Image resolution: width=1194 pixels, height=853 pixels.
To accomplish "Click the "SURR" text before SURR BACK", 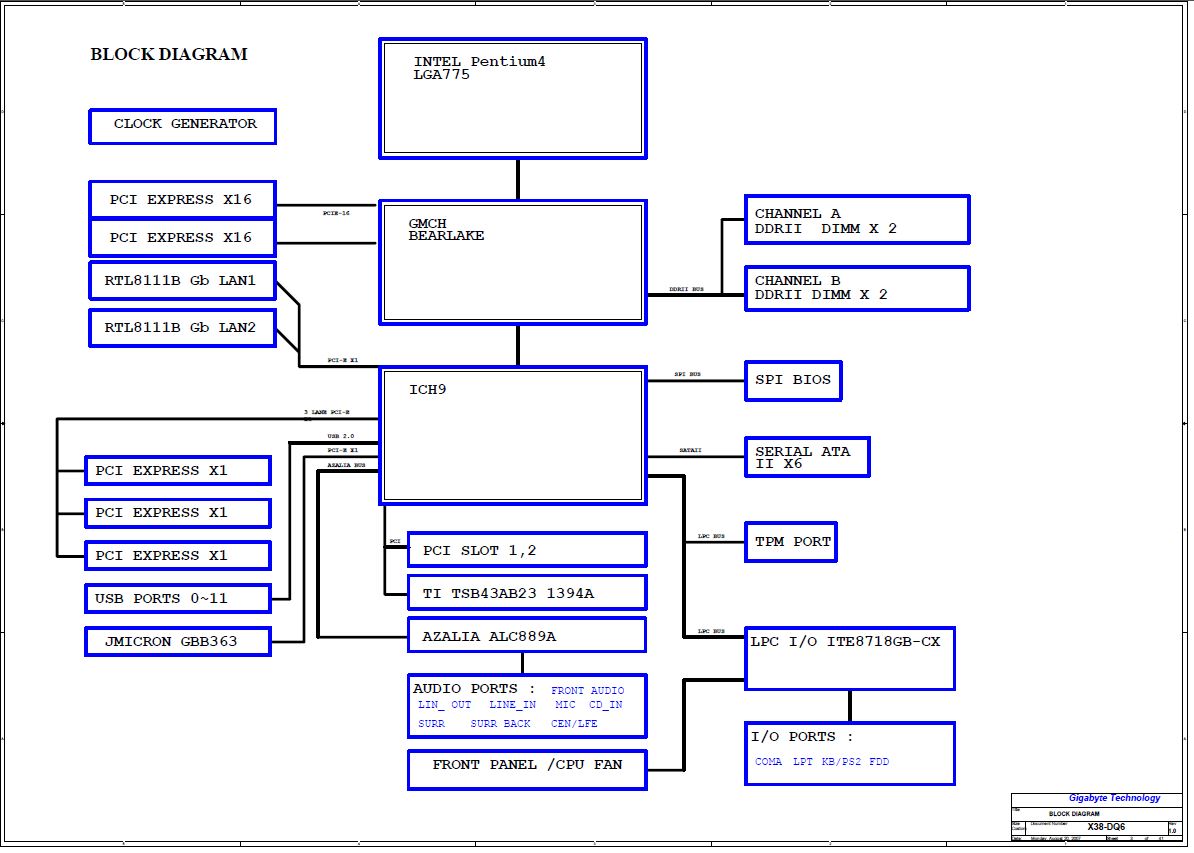I will coord(432,724).
